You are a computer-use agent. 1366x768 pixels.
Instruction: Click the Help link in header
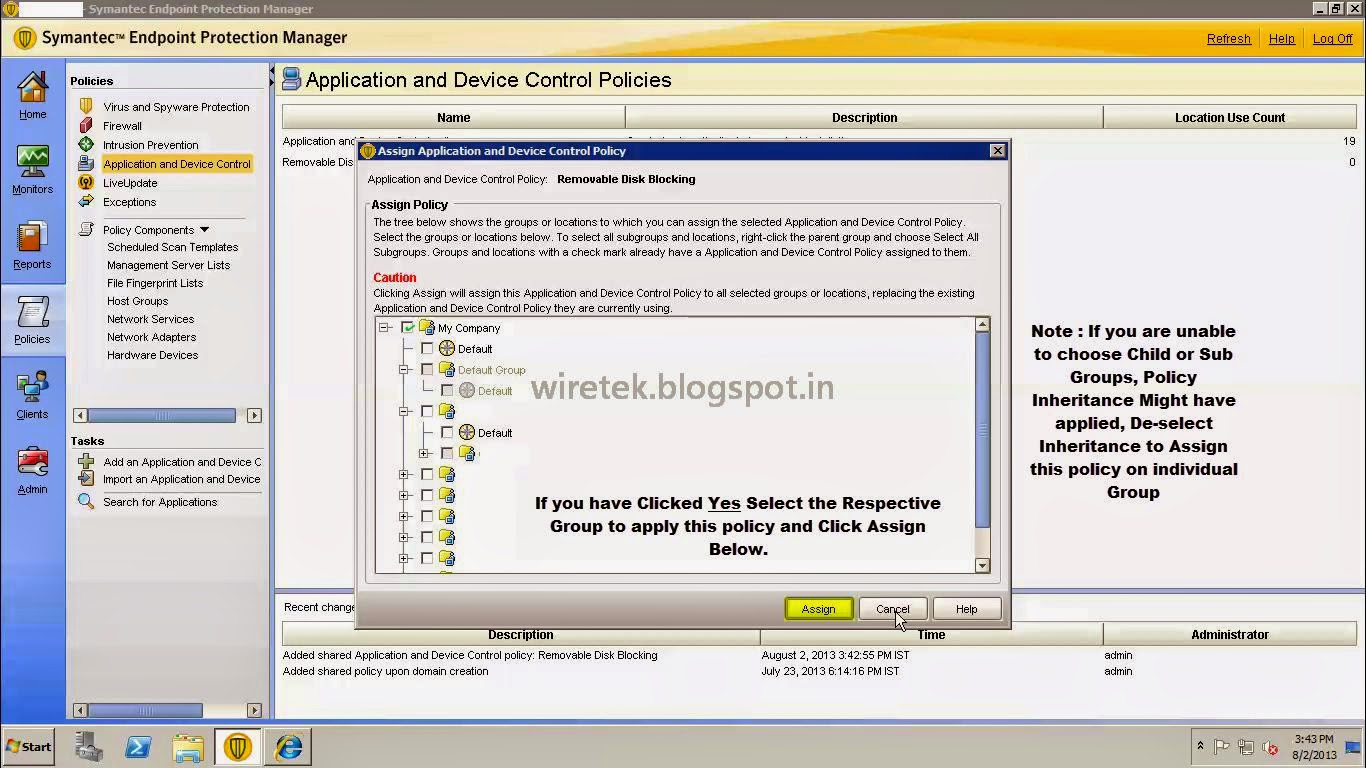(1281, 39)
